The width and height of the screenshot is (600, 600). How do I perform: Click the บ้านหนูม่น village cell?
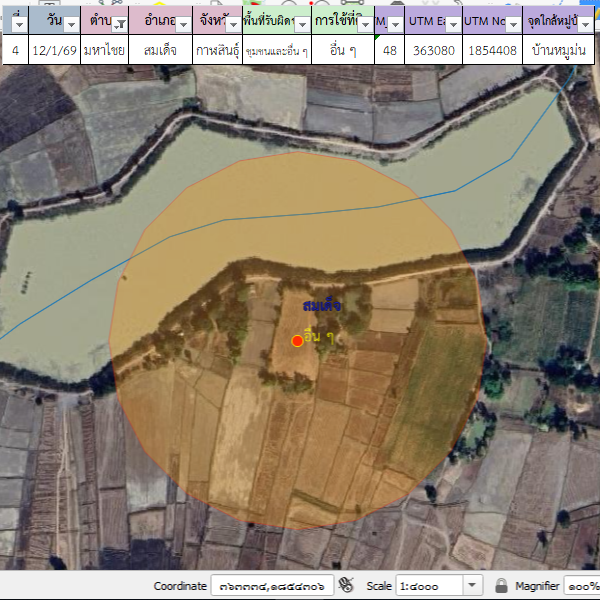tap(560, 49)
